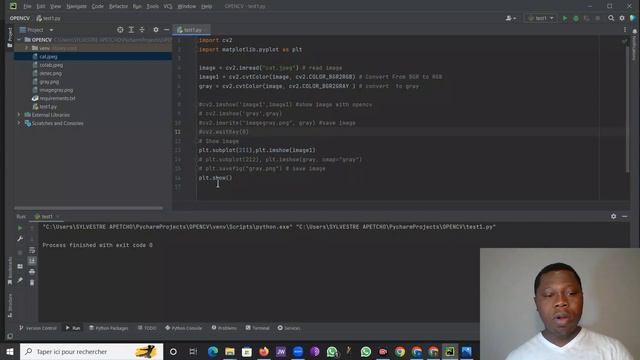Open run configuration wrench in Run panel
The width and height of the screenshot is (640, 360).
tap(20, 239)
